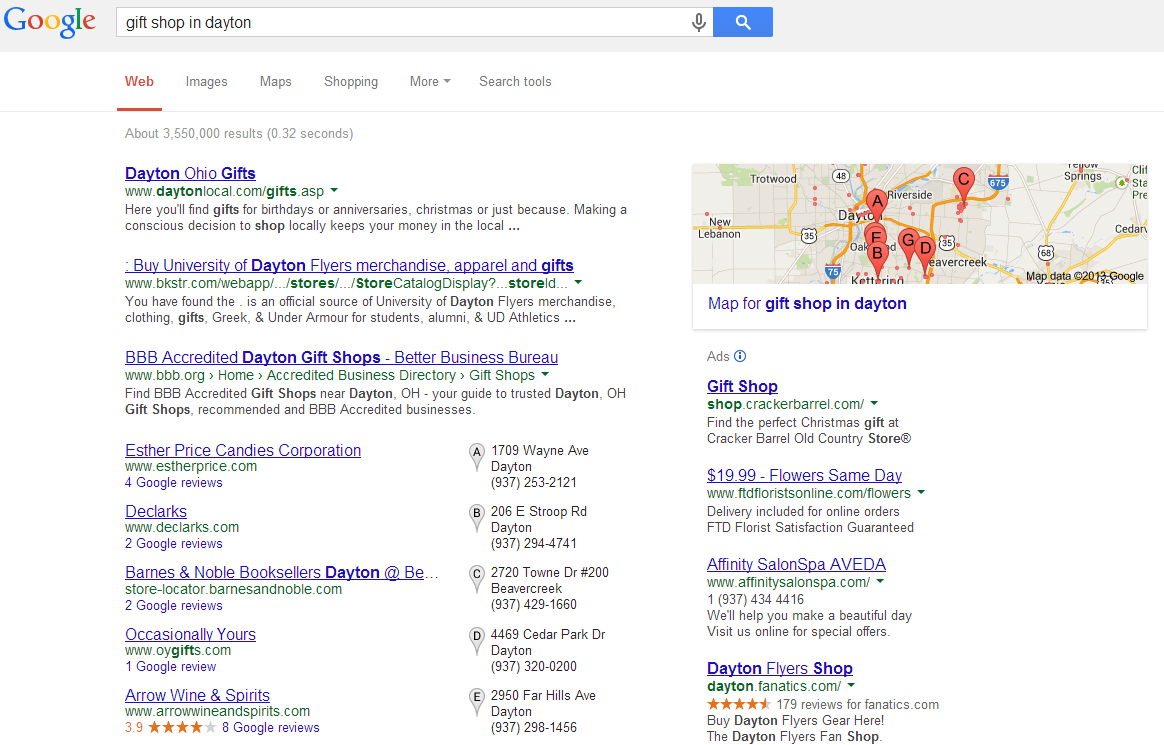Click the Ads info icon
The width and height of the screenshot is (1164, 745).
pyautogui.click(x=740, y=356)
